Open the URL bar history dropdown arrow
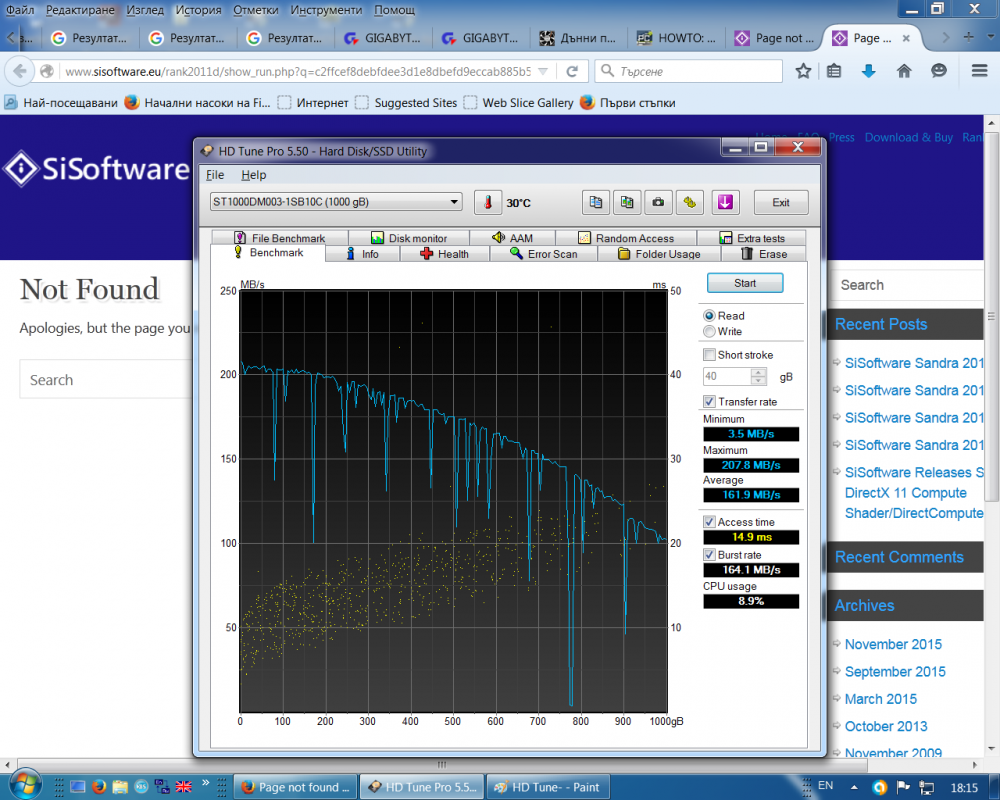Viewport: 1000px width, 800px height. [543, 71]
